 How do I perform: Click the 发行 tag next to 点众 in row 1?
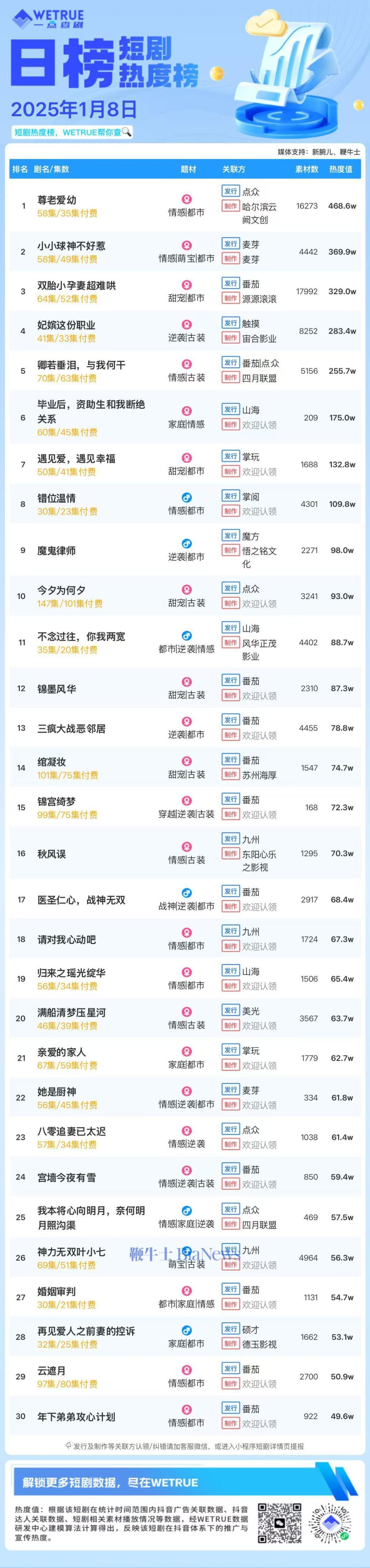pyautogui.click(x=231, y=191)
